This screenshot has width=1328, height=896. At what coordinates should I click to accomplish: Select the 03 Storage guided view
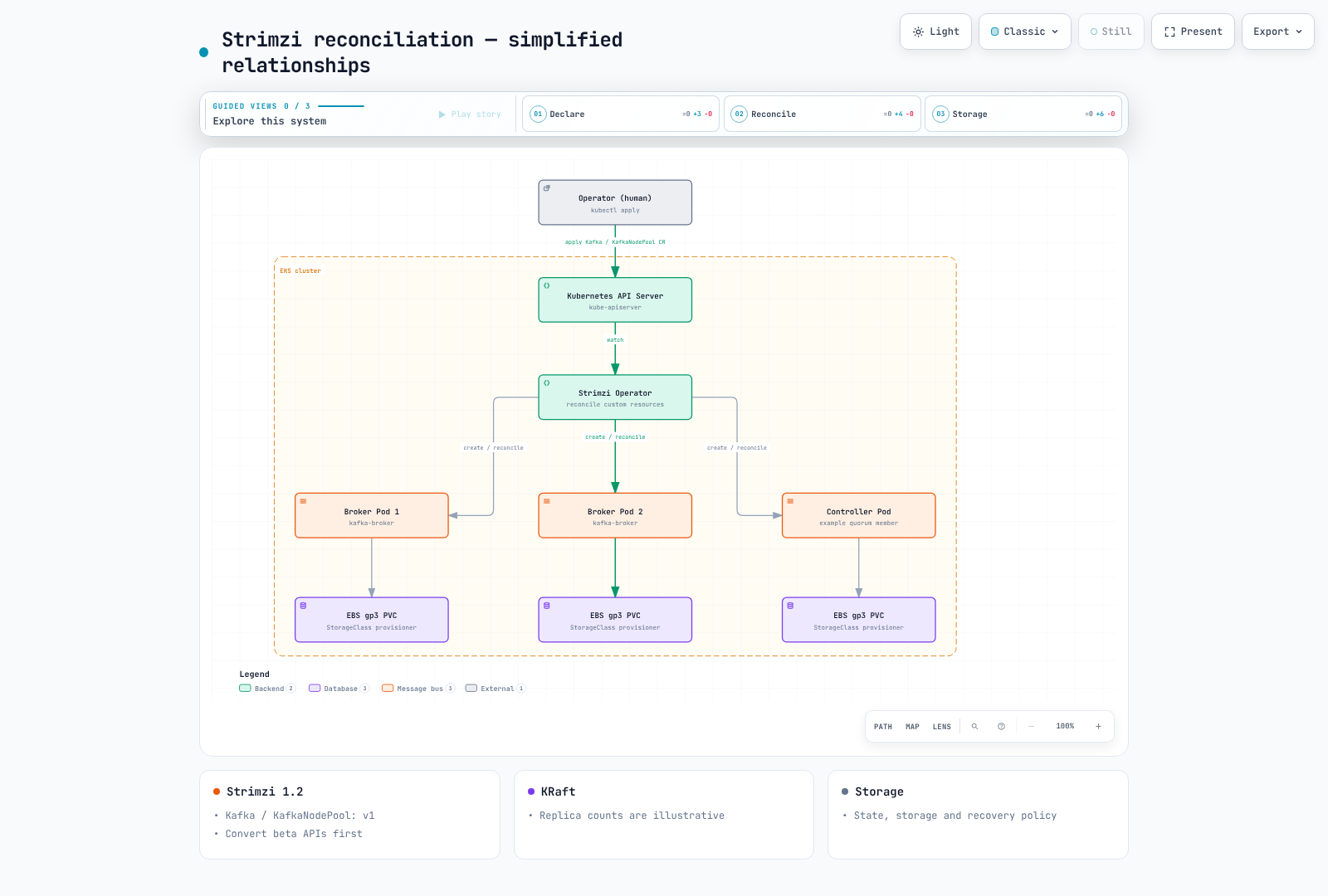click(1023, 114)
